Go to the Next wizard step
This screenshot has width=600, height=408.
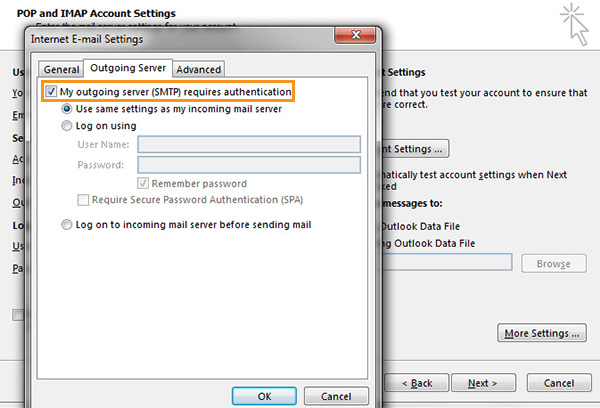coord(483,383)
